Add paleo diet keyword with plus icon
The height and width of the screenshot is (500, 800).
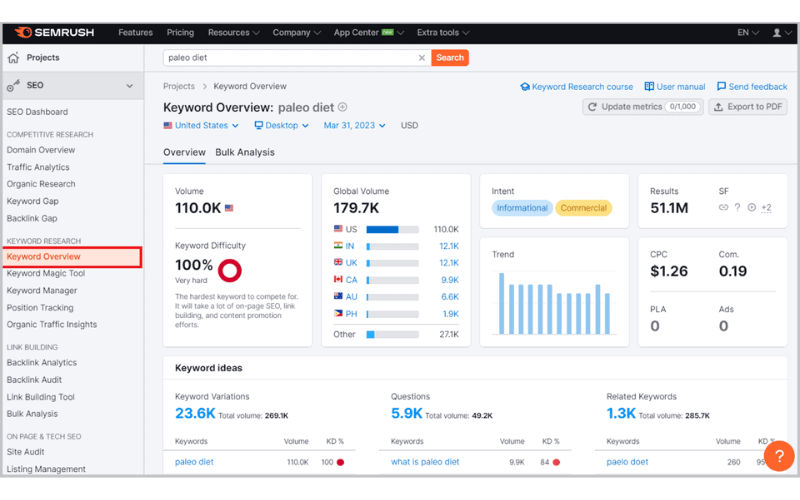point(343,107)
